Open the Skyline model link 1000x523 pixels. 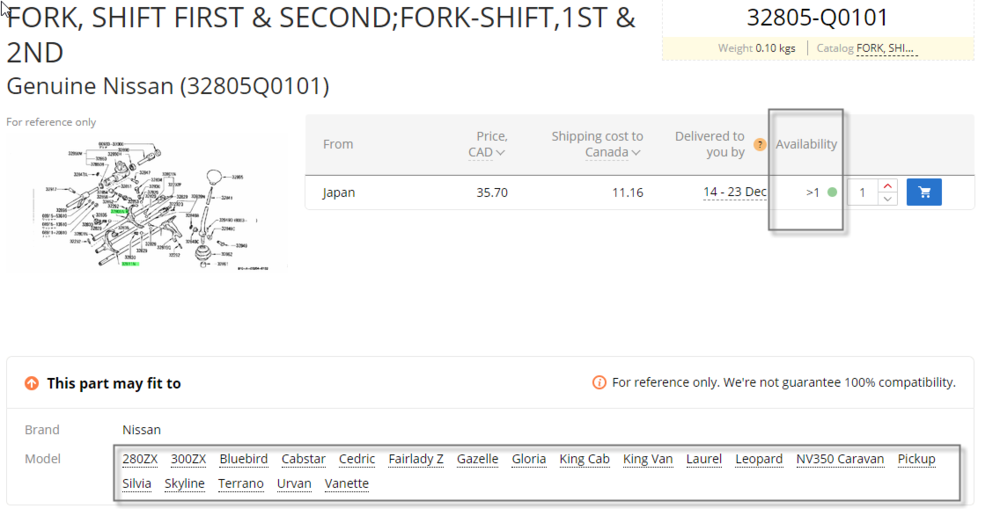(x=184, y=483)
